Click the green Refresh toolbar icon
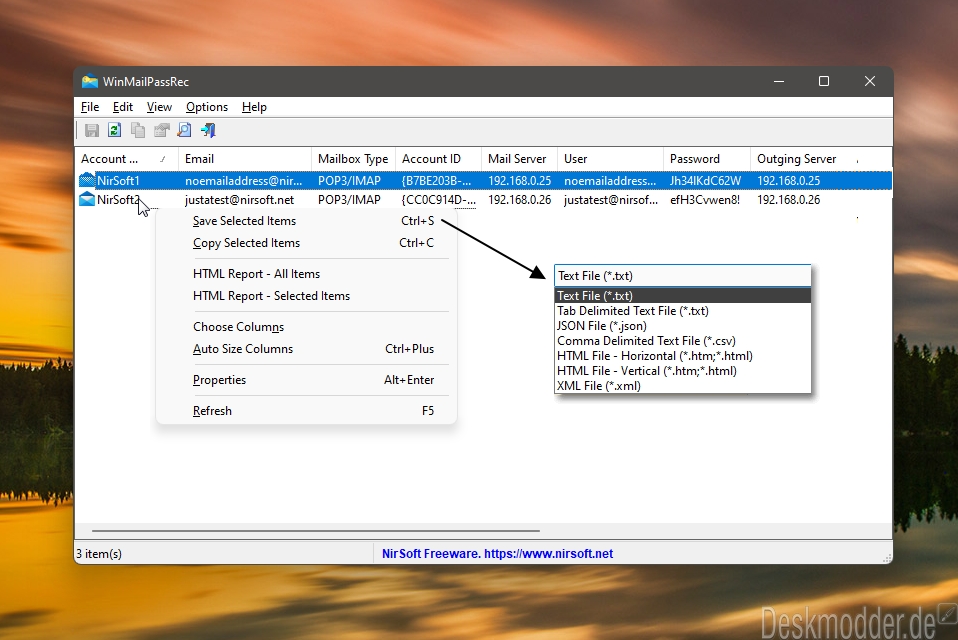 (114, 130)
